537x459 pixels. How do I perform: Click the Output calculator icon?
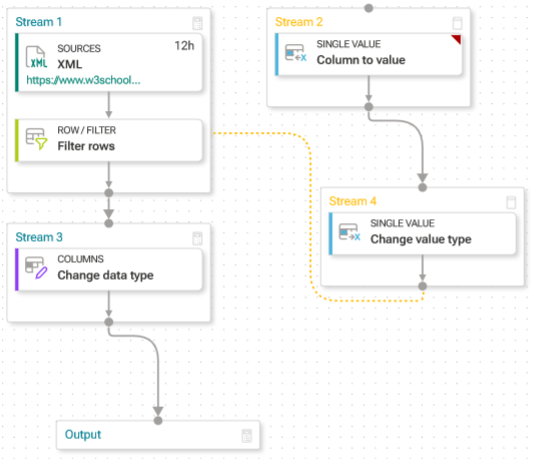247,436
